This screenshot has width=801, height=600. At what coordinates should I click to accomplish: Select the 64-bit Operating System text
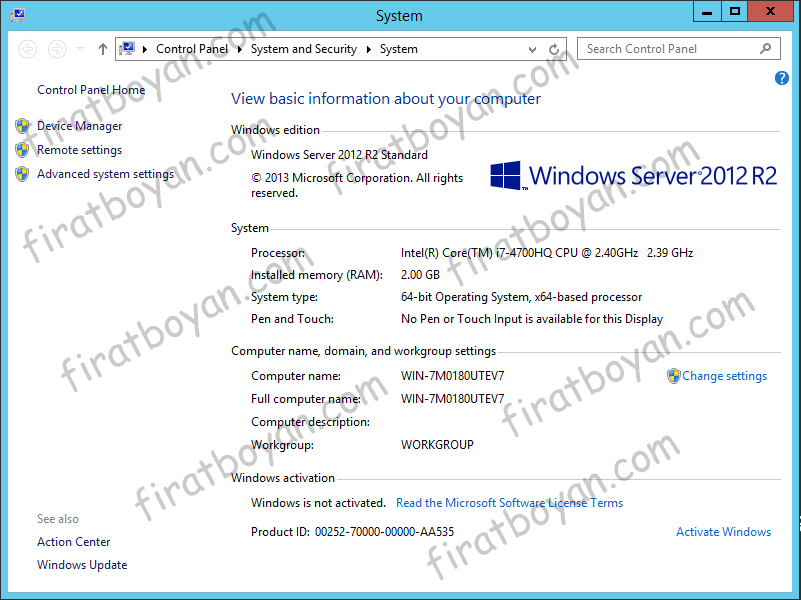point(521,297)
